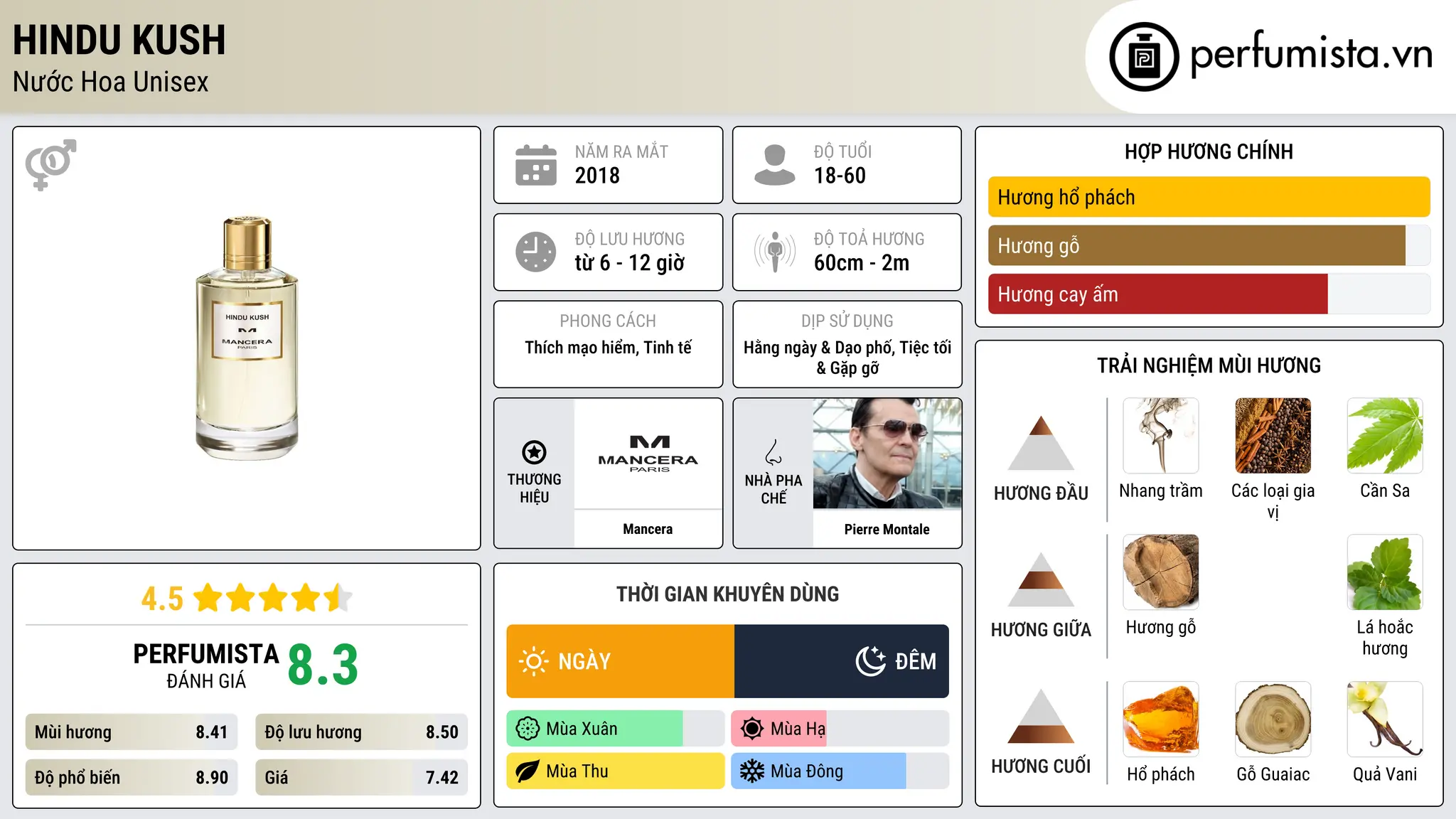Viewport: 1456px width, 819px height.
Task: Click the Nước Hoa Unisex subtitle
Action: click(x=111, y=82)
